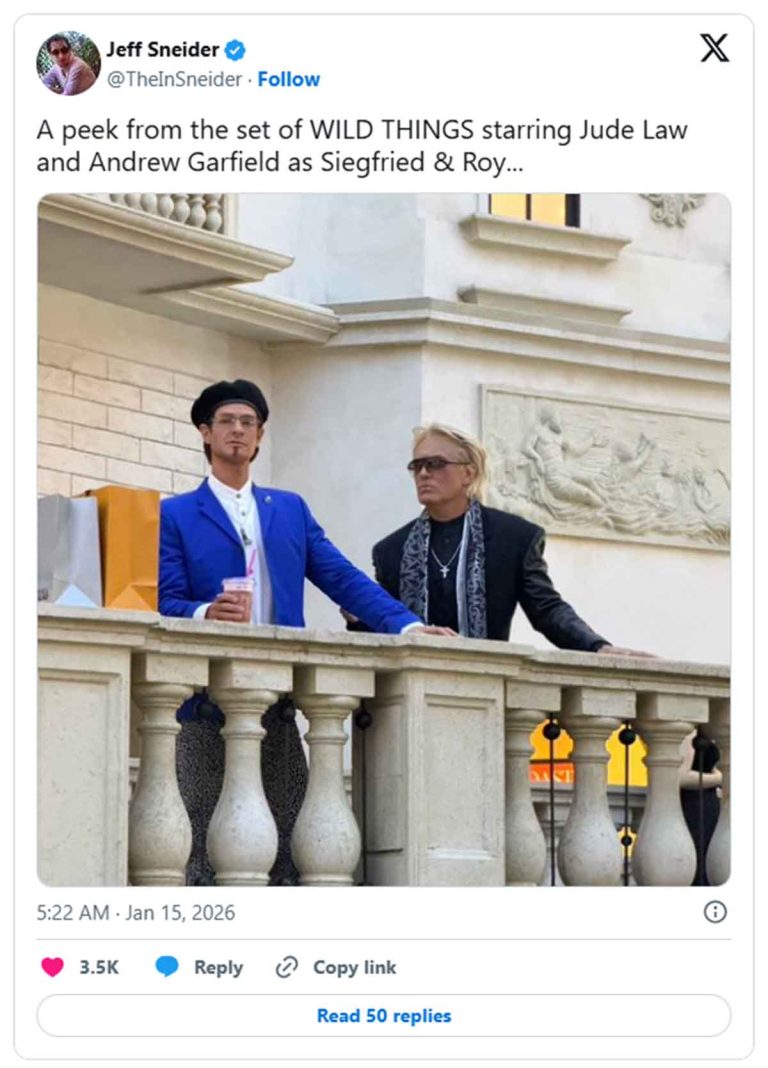Open the @TheInSneider handle link

click(x=174, y=80)
